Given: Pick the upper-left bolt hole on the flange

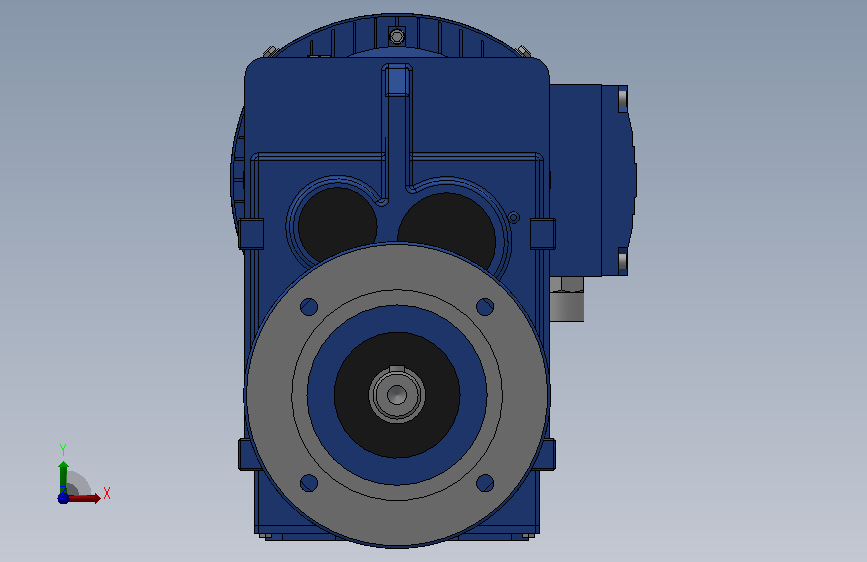Looking at the screenshot, I should (x=309, y=306).
